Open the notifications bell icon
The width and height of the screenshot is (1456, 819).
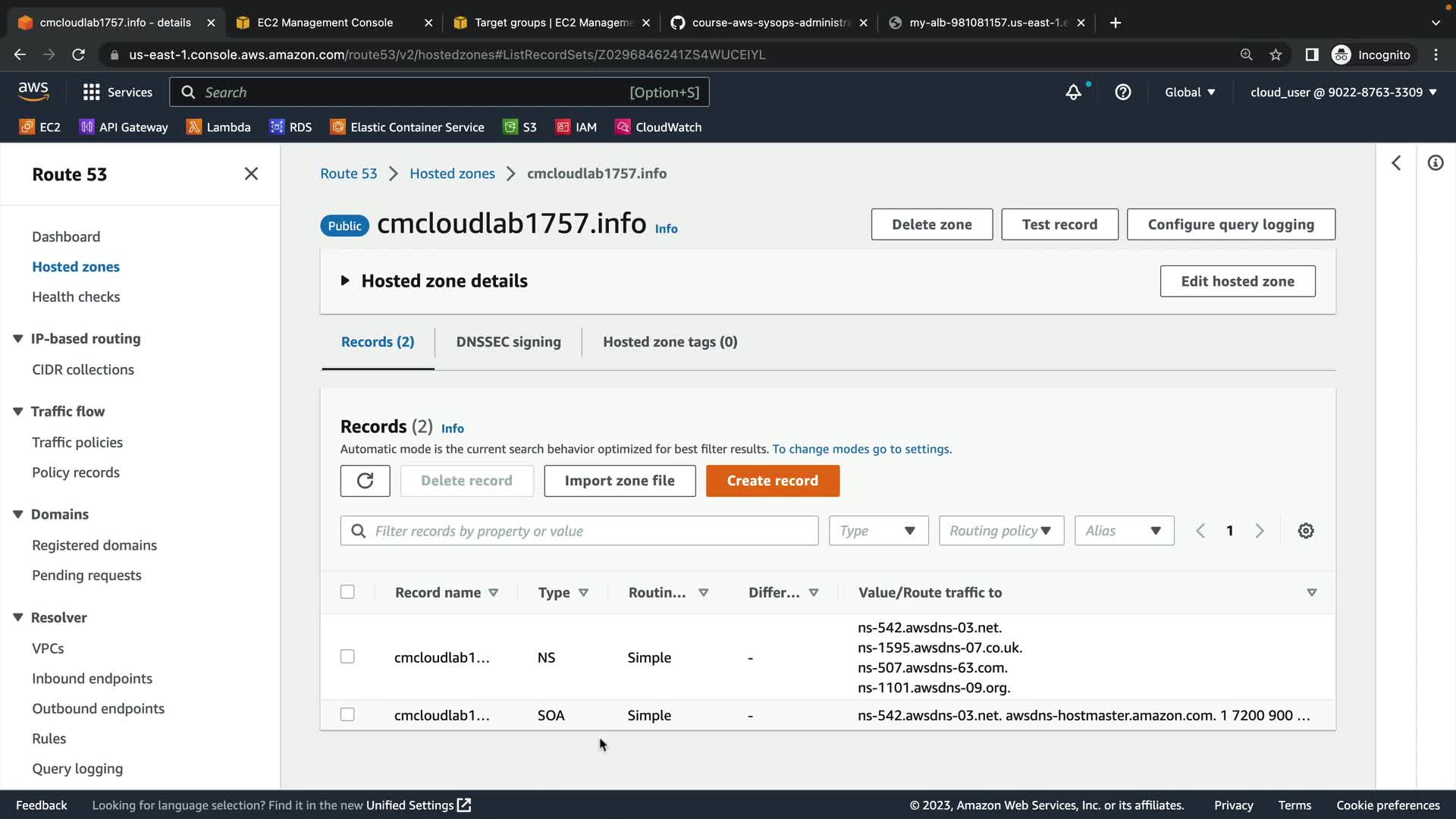coord(1073,93)
